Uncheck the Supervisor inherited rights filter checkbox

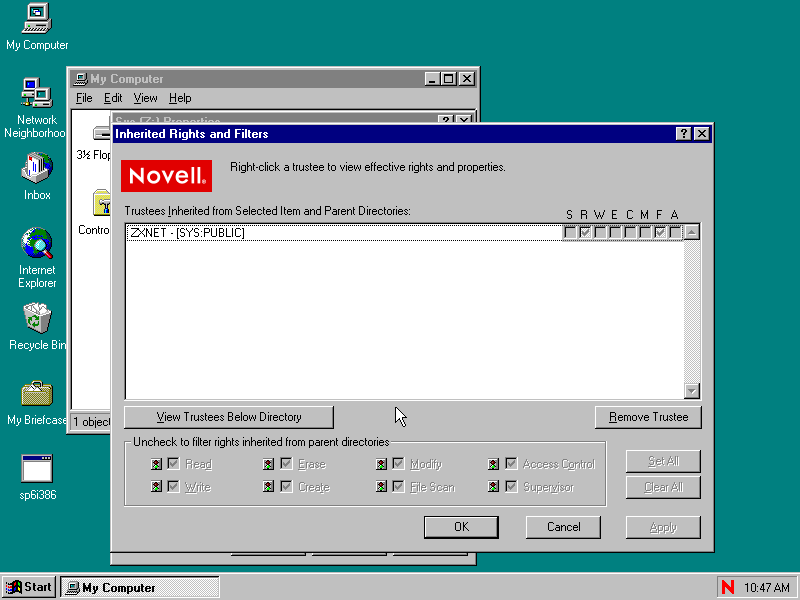click(511, 487)
